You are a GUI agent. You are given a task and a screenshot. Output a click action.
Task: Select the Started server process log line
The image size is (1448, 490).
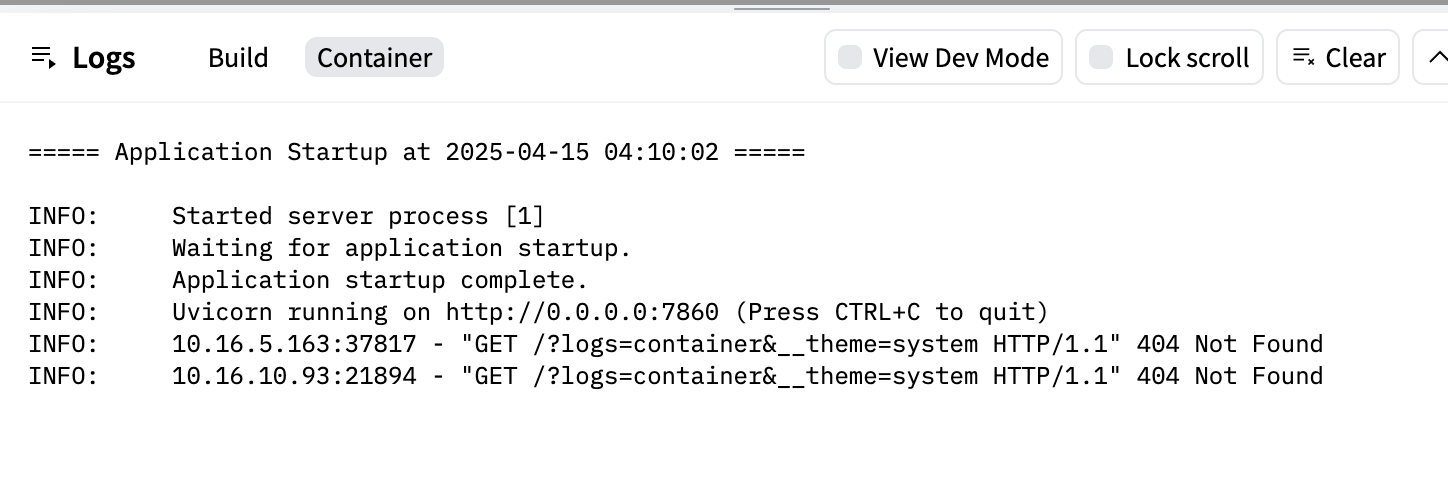[x=286, y=216]
